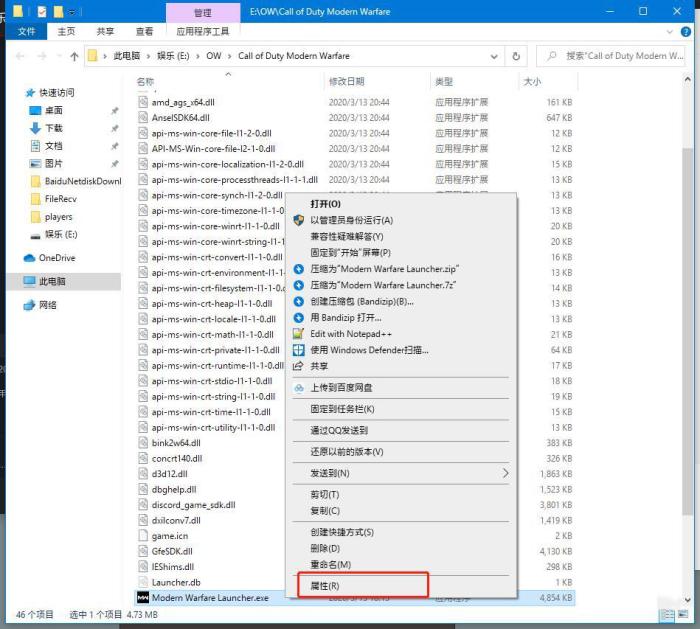Open the quick access toolbar customize dropdown

(x=72, y=12)
